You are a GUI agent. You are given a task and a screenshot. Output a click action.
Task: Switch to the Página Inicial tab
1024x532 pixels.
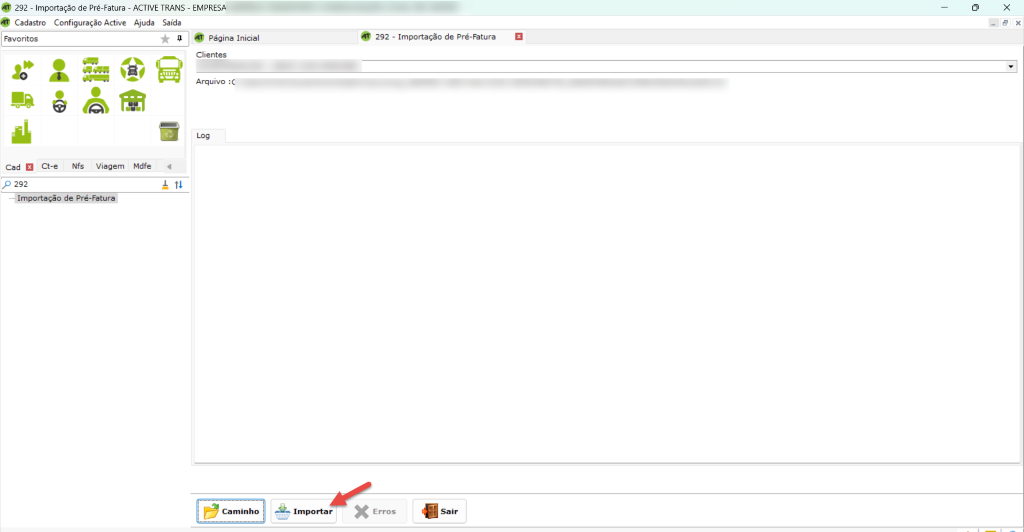[x=234, y=38]
